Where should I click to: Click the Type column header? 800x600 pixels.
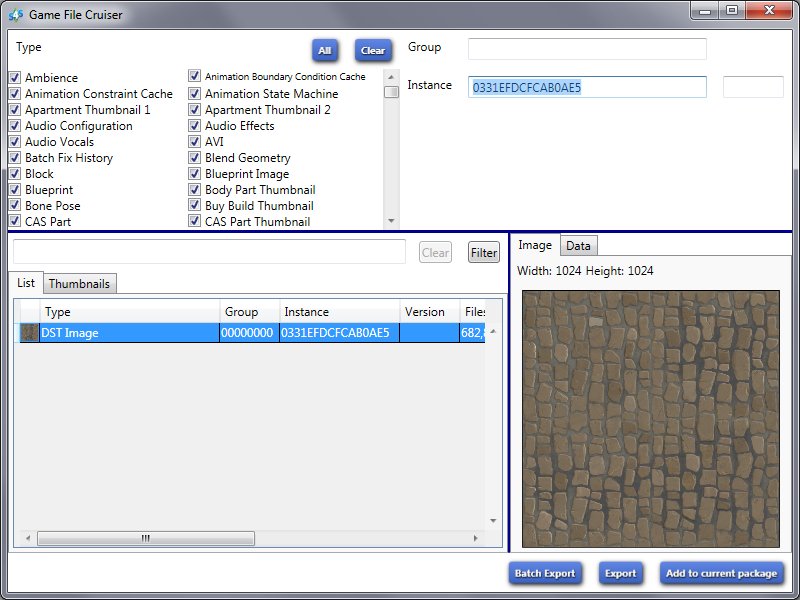130,312
